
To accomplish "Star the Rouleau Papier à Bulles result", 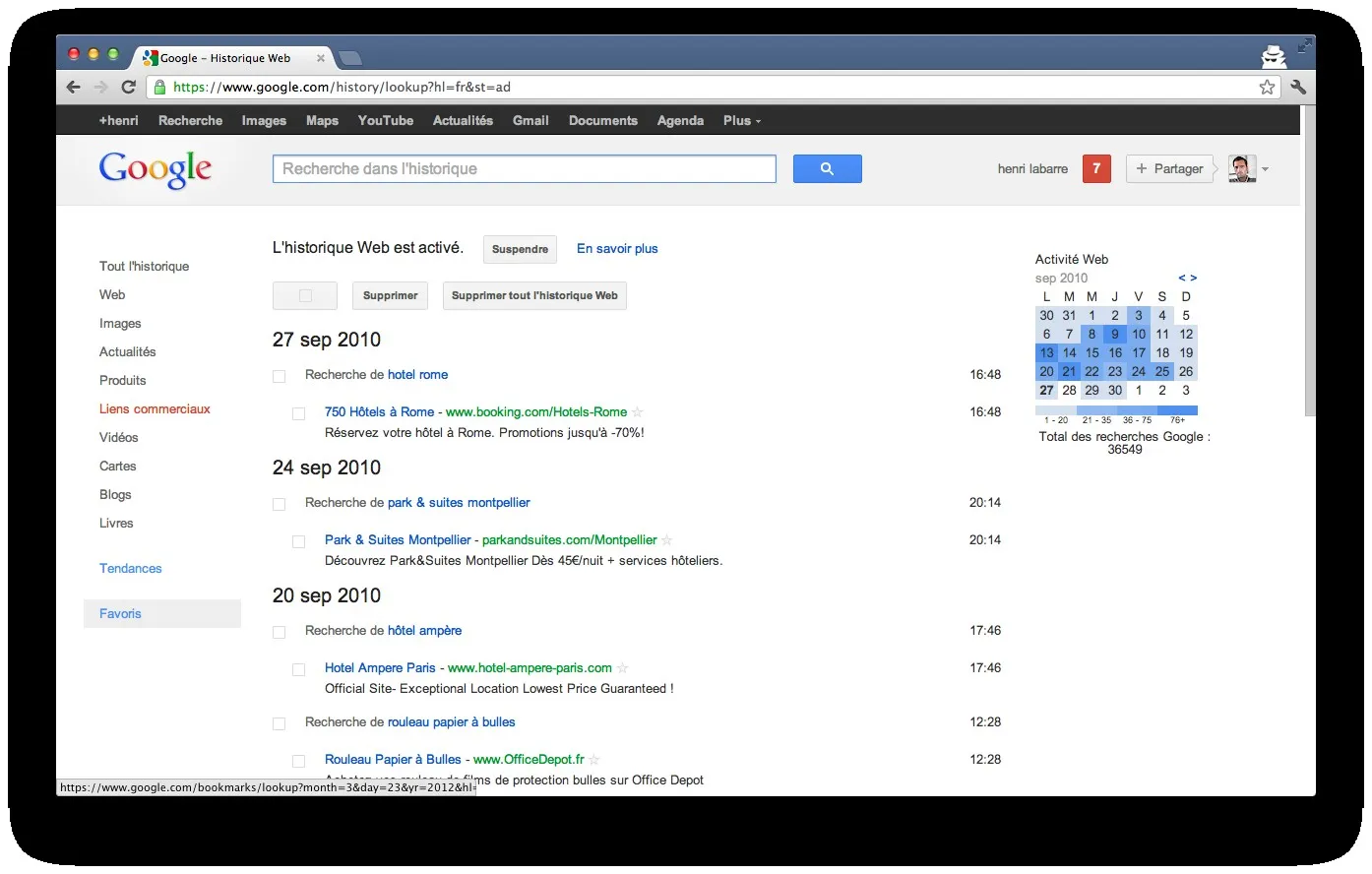I will tap(594, 760).
